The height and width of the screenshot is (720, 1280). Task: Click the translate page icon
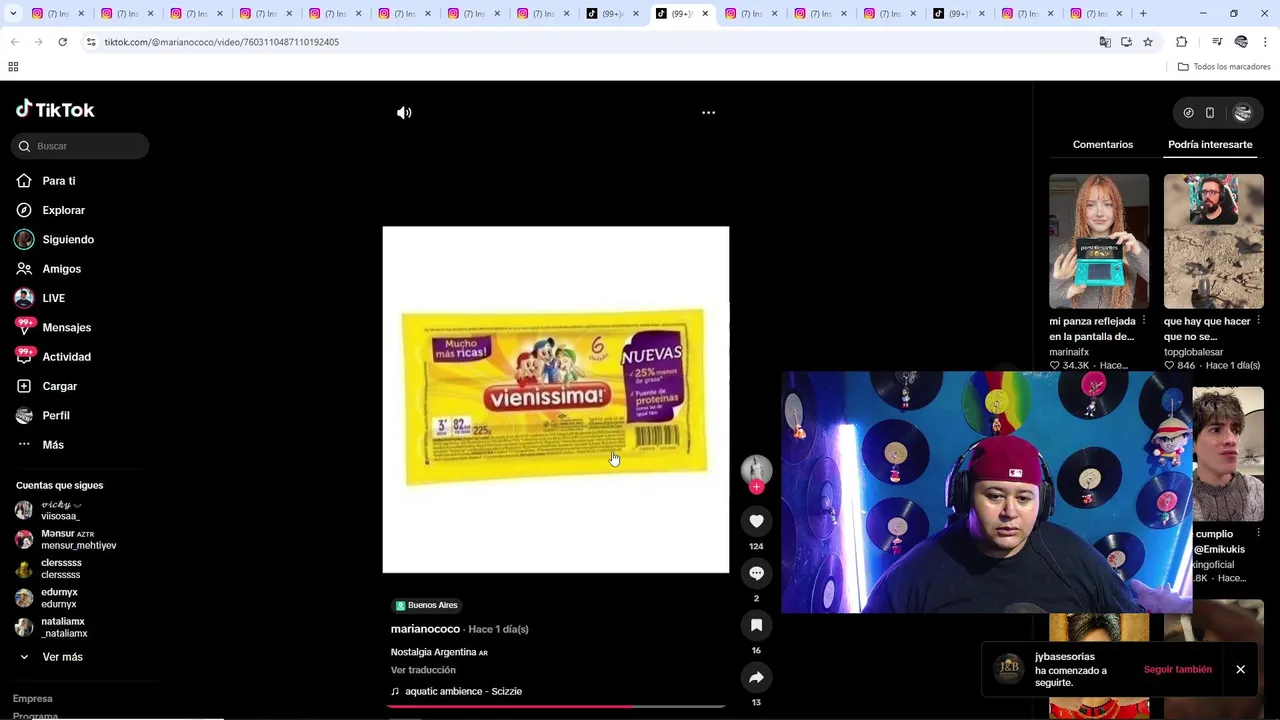[1104, 42]
